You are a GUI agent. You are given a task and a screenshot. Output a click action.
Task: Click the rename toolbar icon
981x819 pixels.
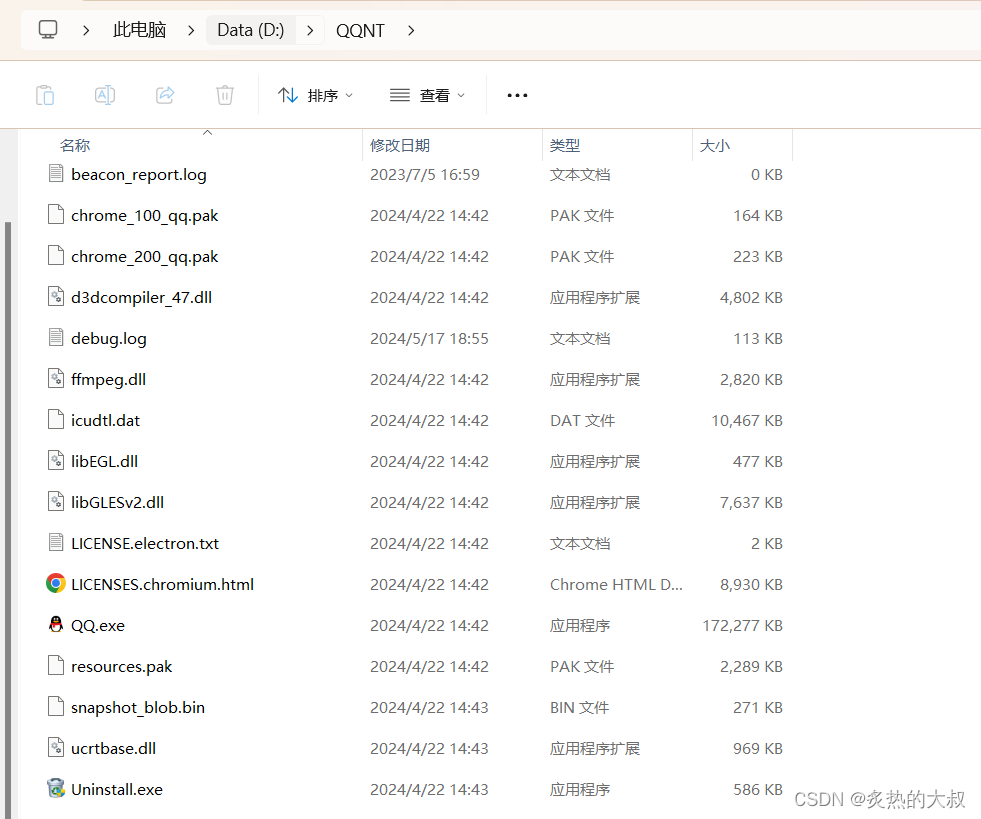pyautogui.click(x=104, y=95)
